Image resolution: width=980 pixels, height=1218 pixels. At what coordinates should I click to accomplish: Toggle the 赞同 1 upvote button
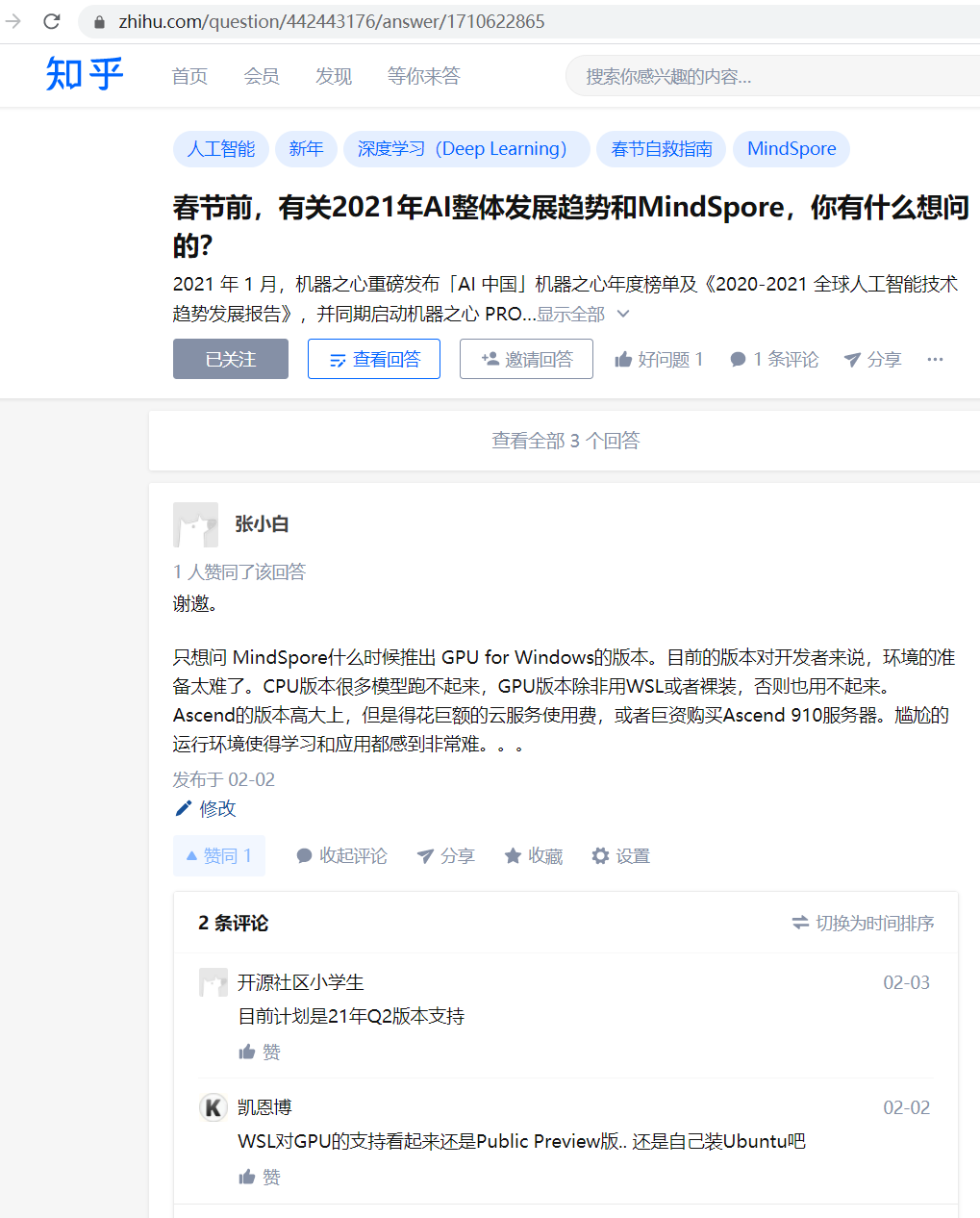[219, 855]
